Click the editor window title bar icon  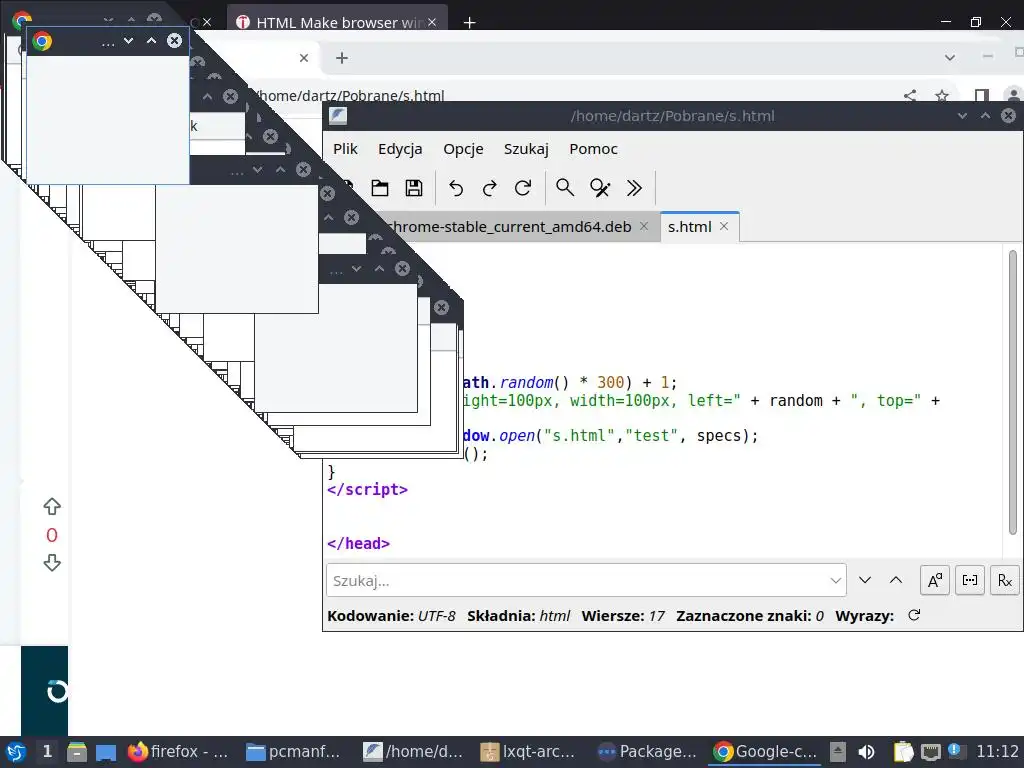(338, 116)
